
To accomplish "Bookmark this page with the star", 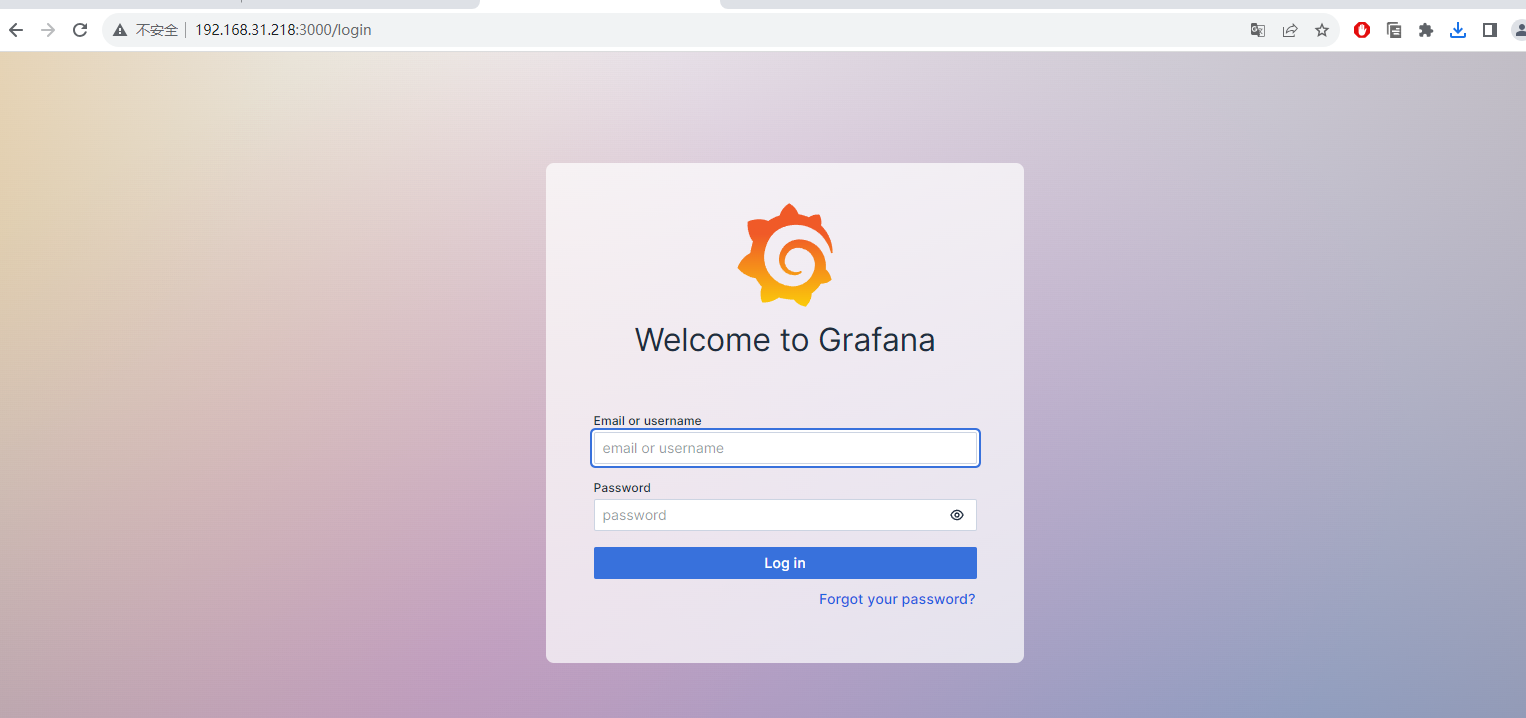I will click(x=1322, y=30).
